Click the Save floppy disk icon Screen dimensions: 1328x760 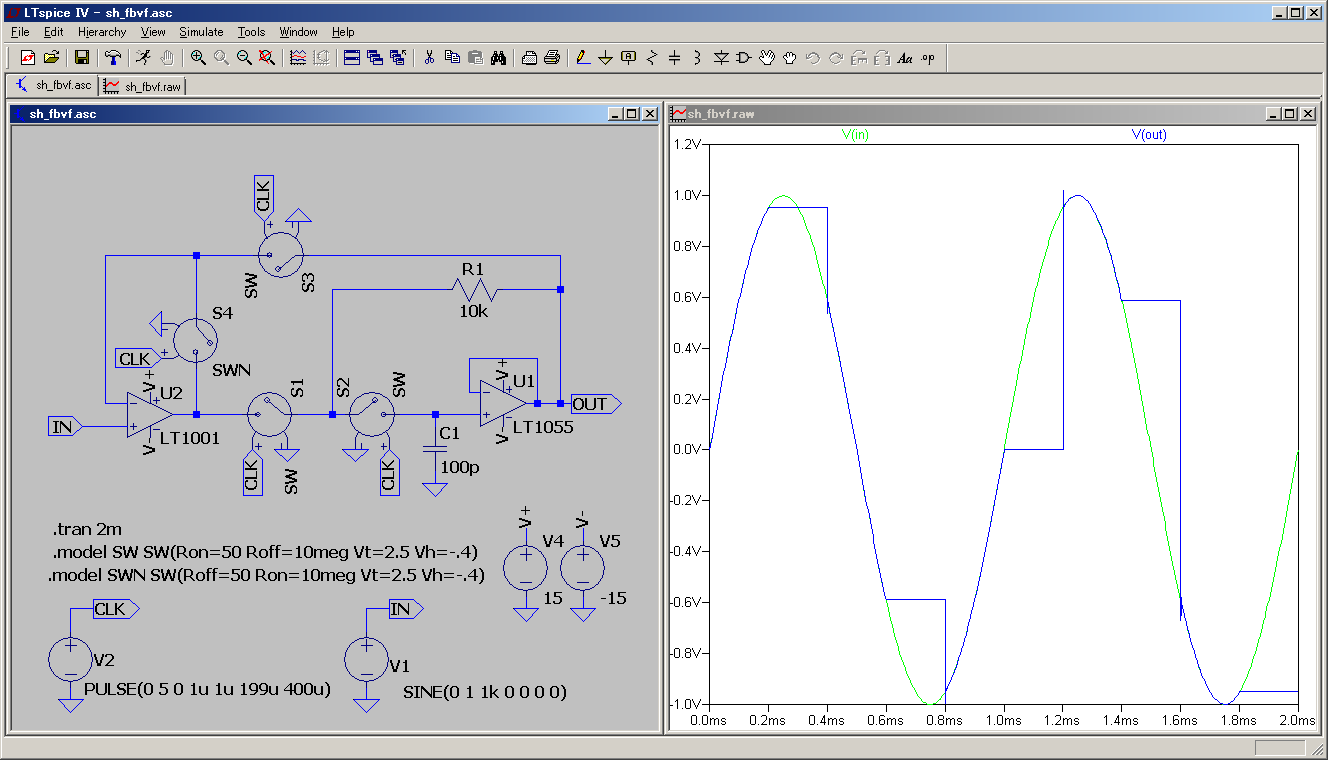point(82,58)
